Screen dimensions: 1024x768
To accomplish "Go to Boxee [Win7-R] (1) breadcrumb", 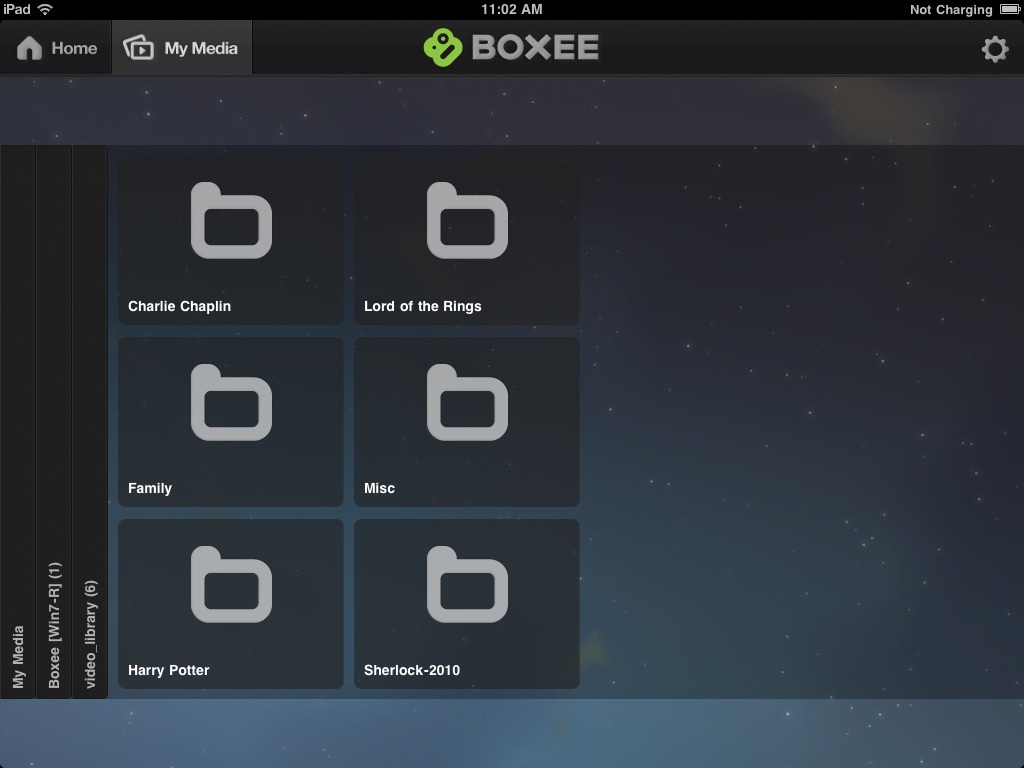I will click(54, 422).
